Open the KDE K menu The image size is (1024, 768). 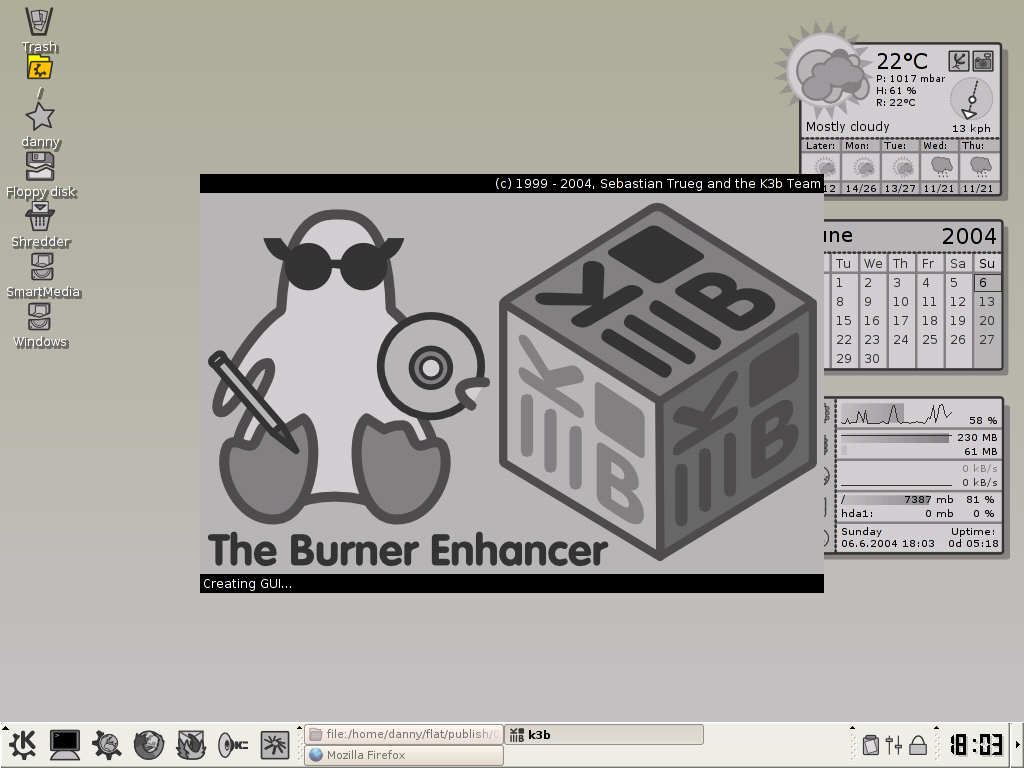(23, 745)
